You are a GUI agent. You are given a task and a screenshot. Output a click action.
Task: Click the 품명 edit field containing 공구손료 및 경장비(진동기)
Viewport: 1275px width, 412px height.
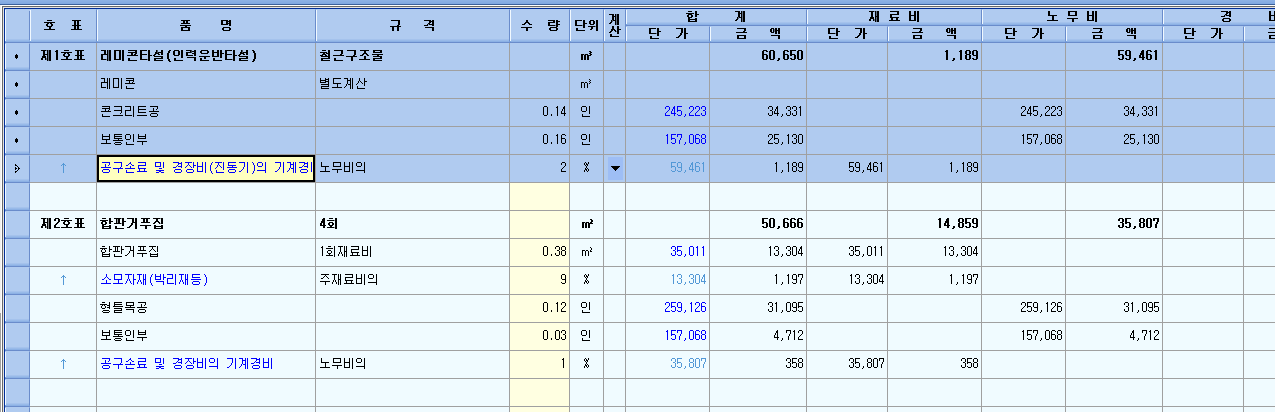206,168
